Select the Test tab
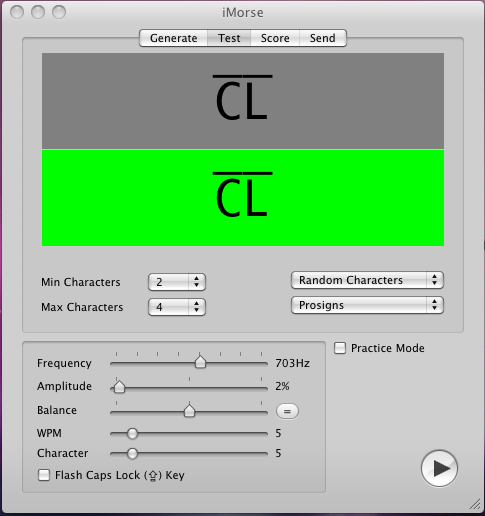485x516 pixels. click(x=229, y=38)
